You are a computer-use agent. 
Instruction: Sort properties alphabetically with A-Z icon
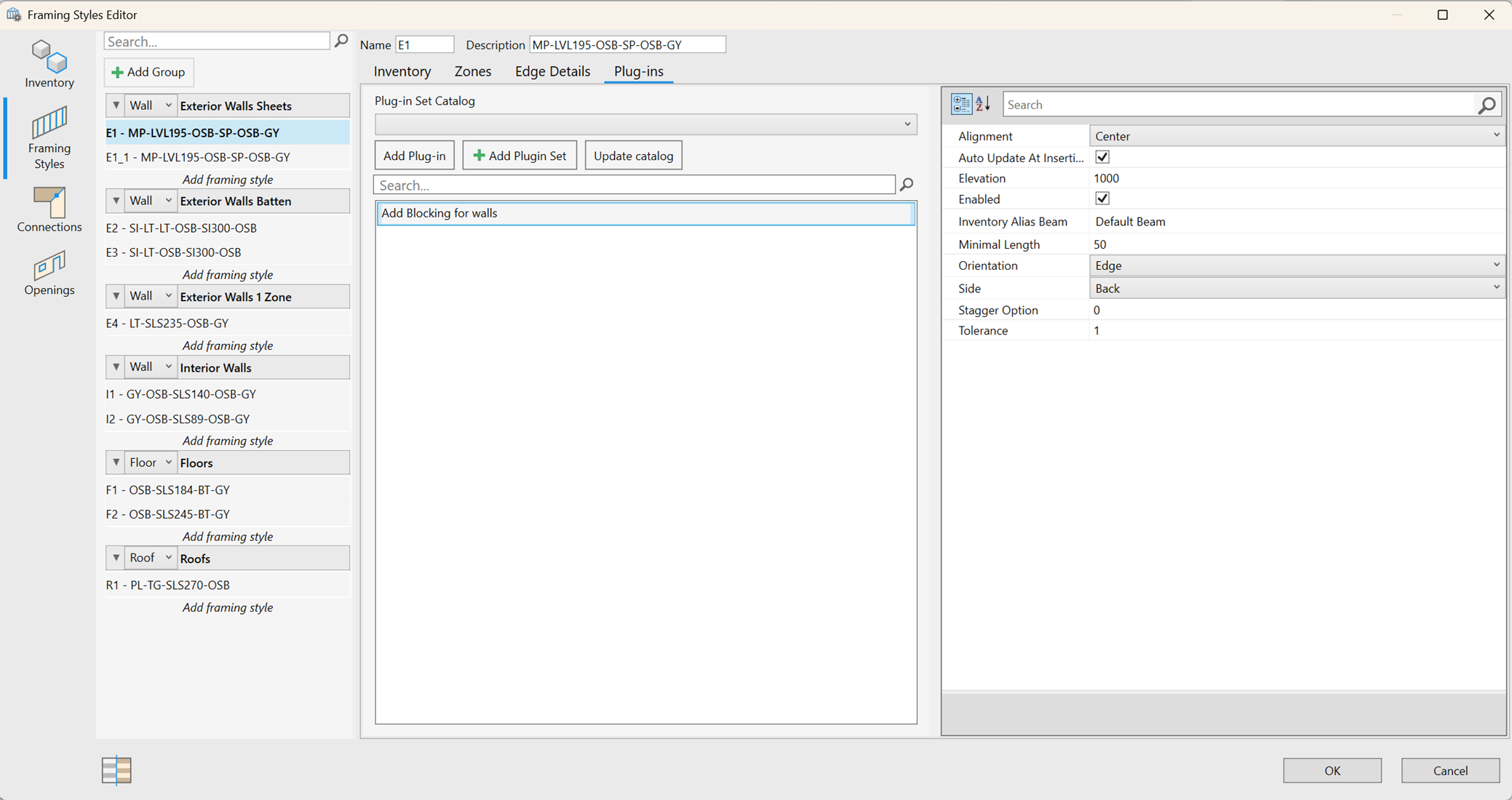(983, 105)
